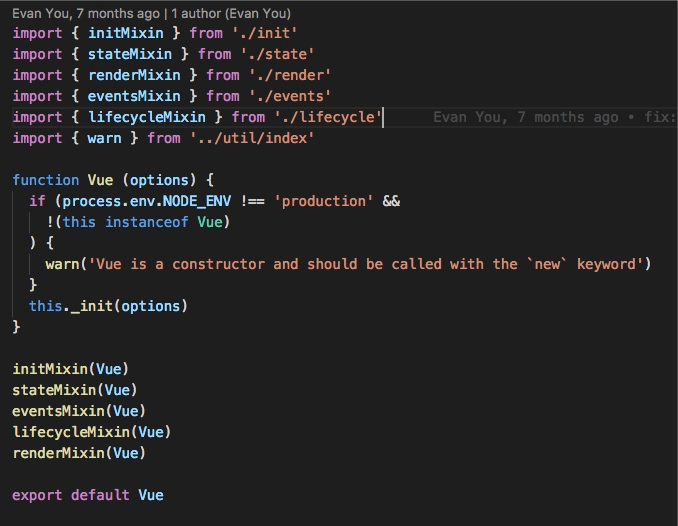Click the function keyword before Vue
Viewport: 678px width, 526px height.
pos(46,180)
